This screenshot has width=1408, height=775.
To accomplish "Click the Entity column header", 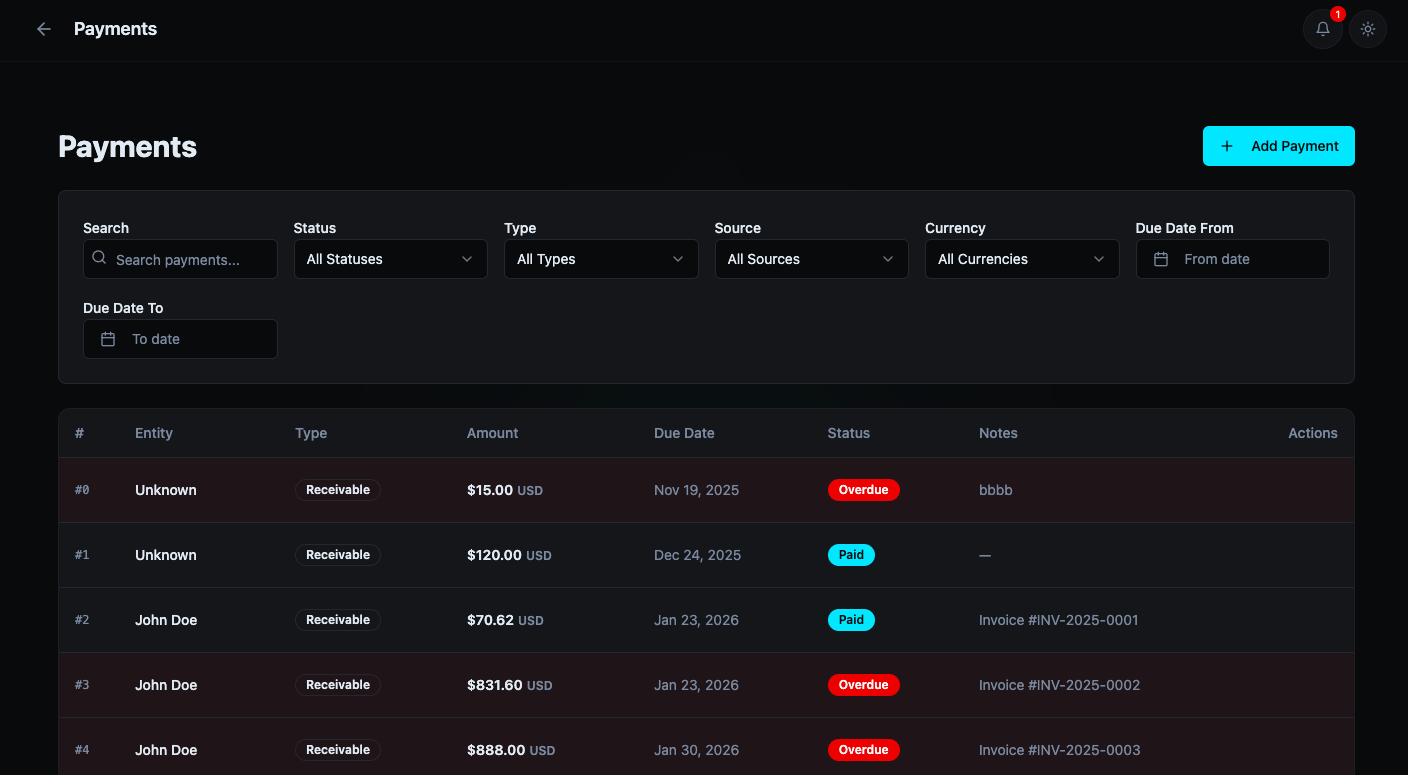I will (154, 433).
